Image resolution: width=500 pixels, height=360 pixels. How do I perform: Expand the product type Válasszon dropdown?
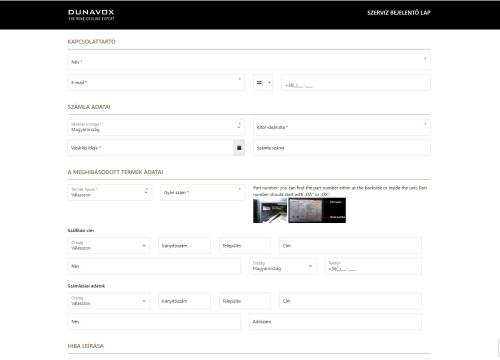coord(109,193)
